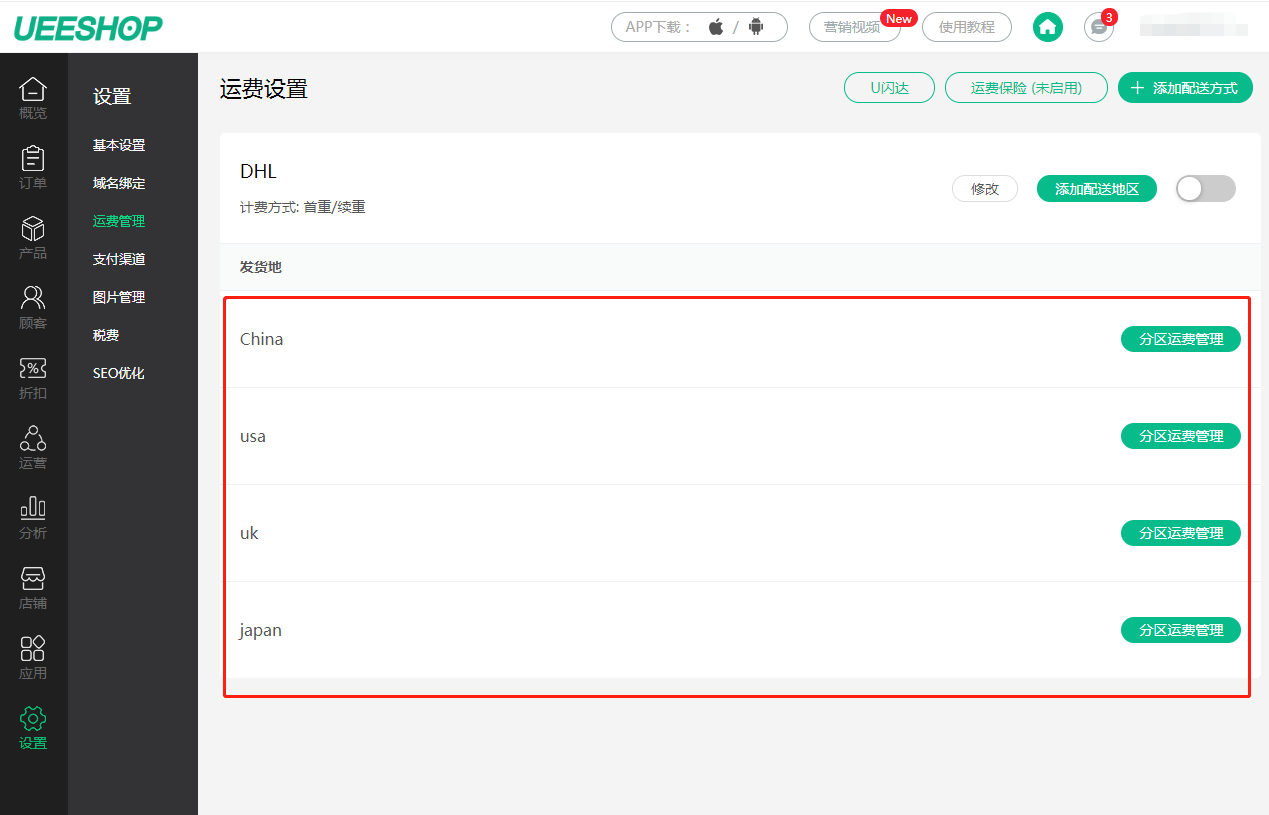Open the 产品 products sidebar icon
The image size is (1269, 815).
(x=33, y=238)
